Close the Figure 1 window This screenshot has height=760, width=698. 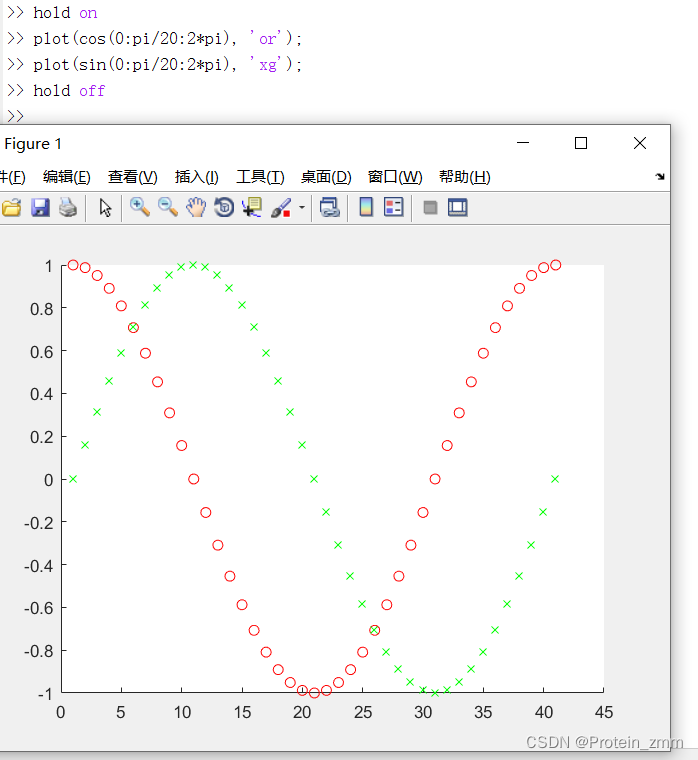point(640,143)
